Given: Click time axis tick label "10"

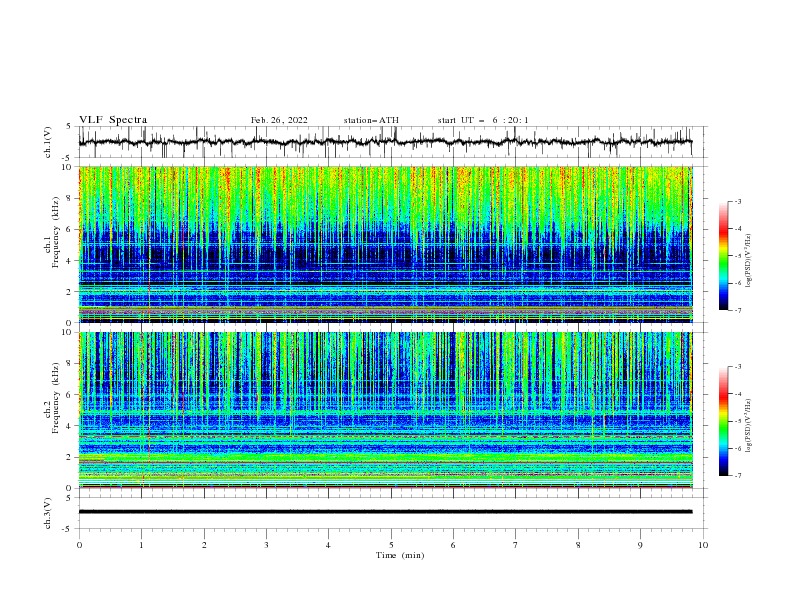Looking at the screenshot, I should coord(703,545).
